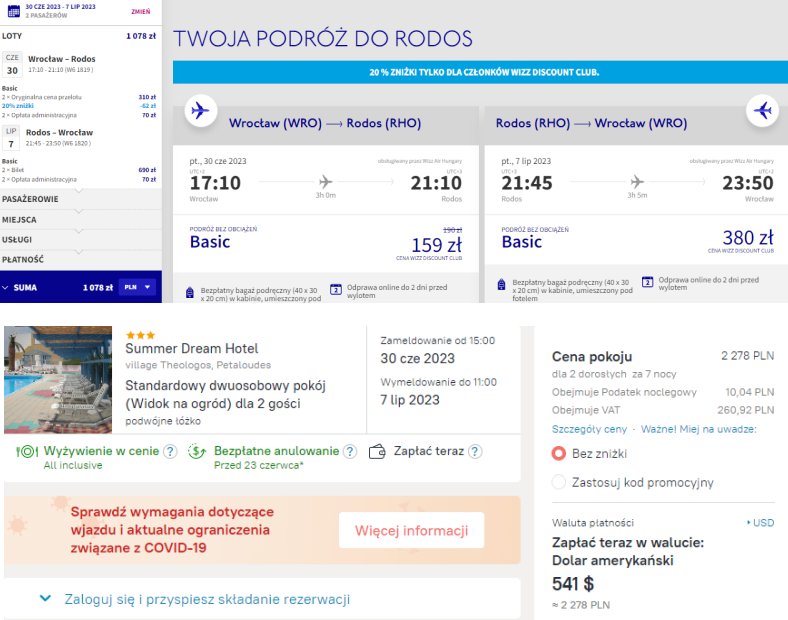Open the Ważne! Miej na uwadze link
The image size is (788, 620).
click(699, 429)
